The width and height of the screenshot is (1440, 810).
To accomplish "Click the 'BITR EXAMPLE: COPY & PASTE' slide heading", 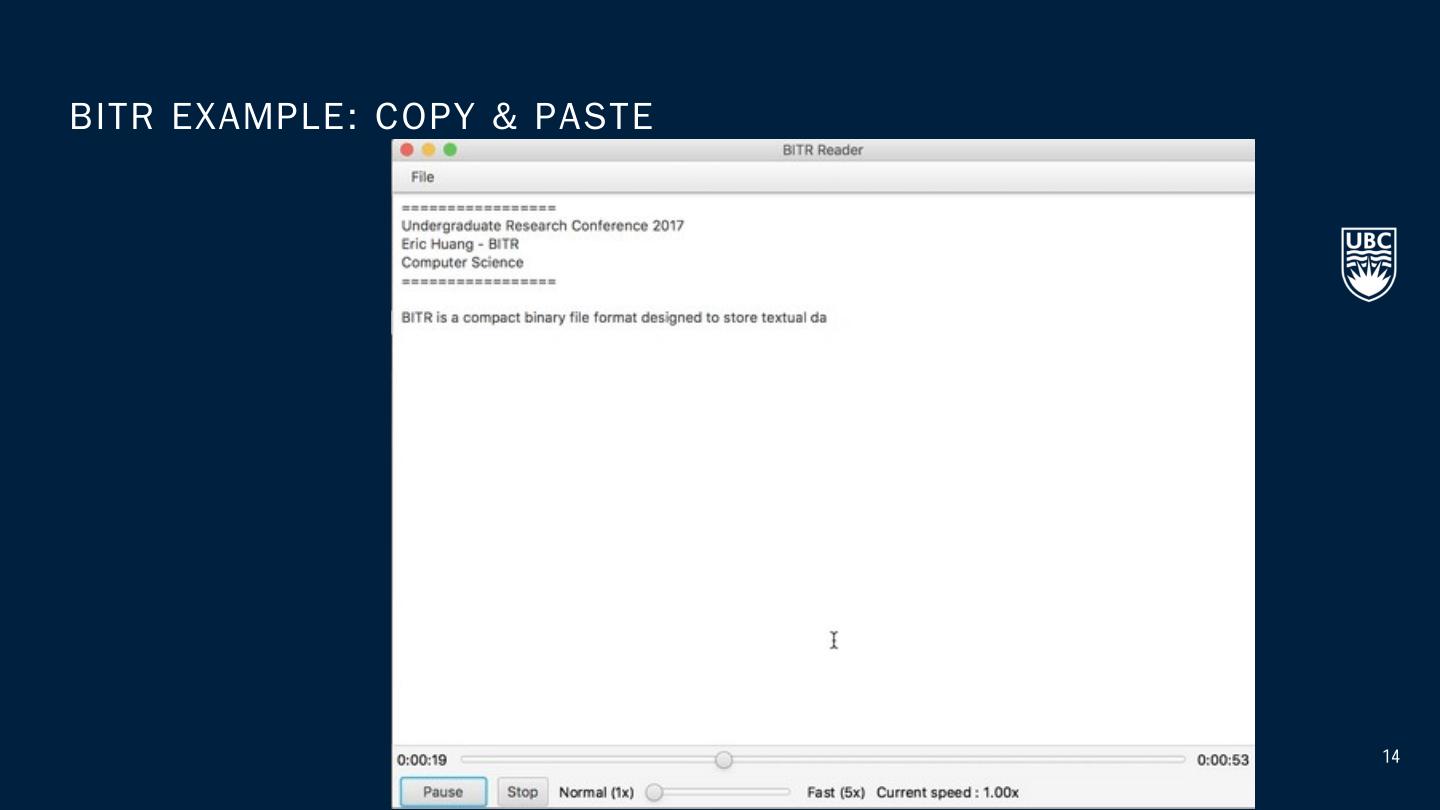I will tap(361, 117).
